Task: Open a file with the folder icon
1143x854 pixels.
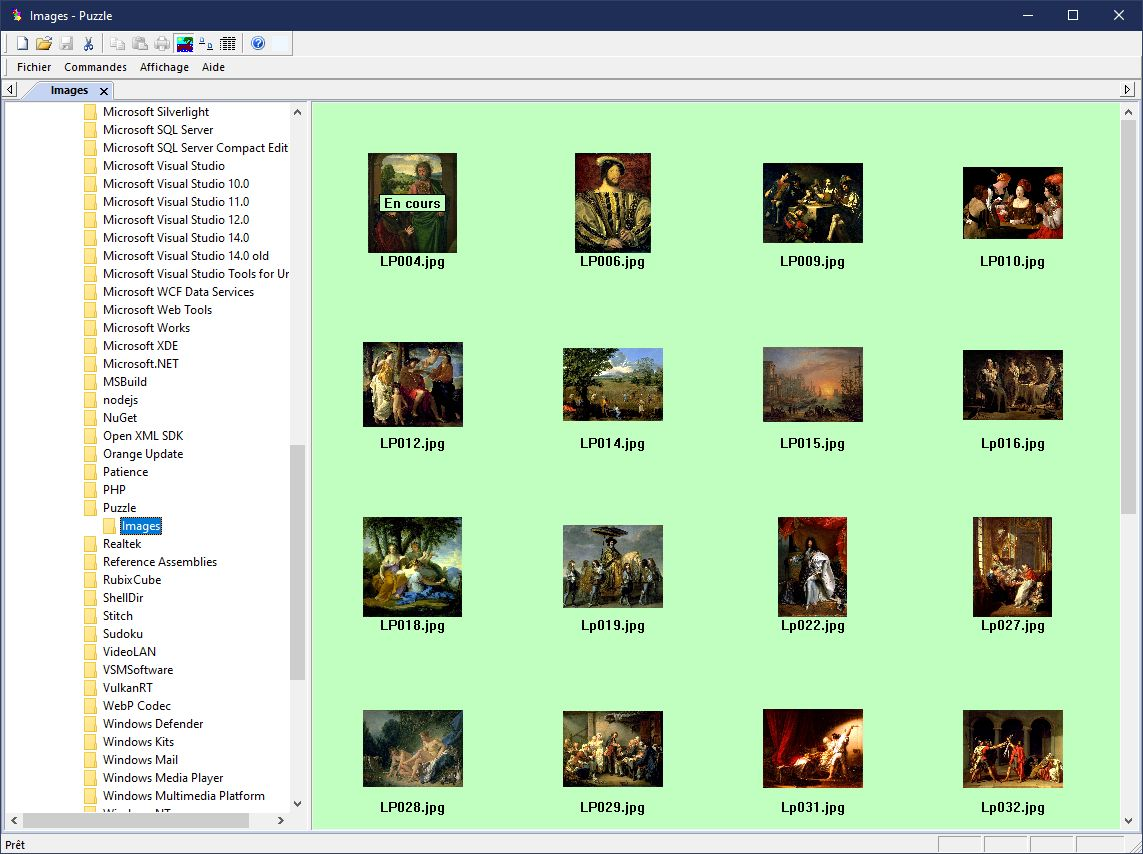Action: coord(44,43)
